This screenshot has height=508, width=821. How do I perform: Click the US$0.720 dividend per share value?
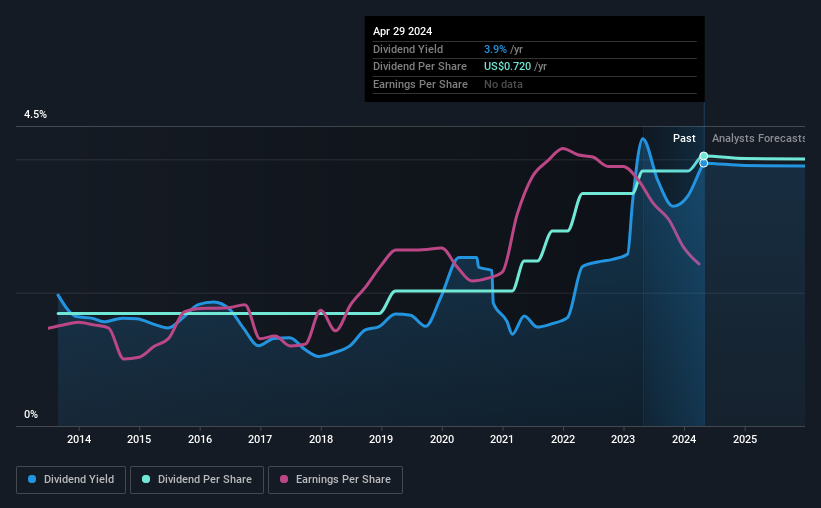tap(507, 67)
